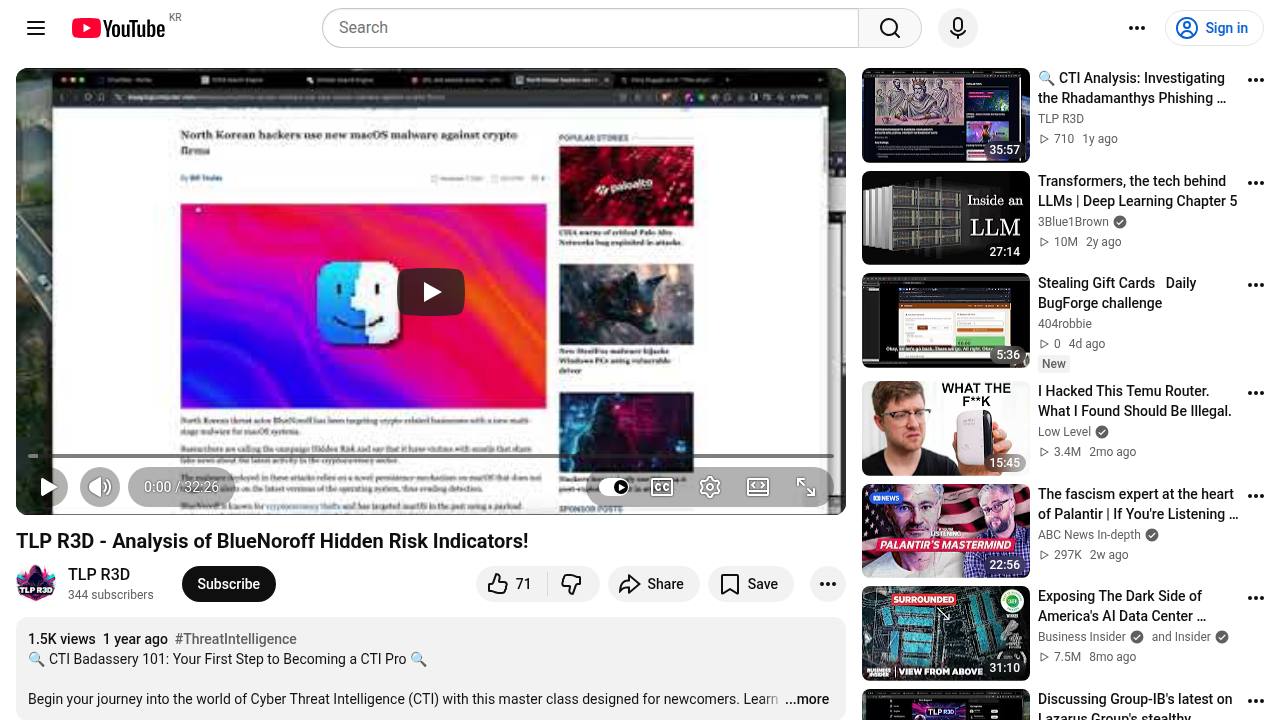This screenshot has width=1280, height=720.
Task: Open Low Level channel name
Action: [1064, 432]
